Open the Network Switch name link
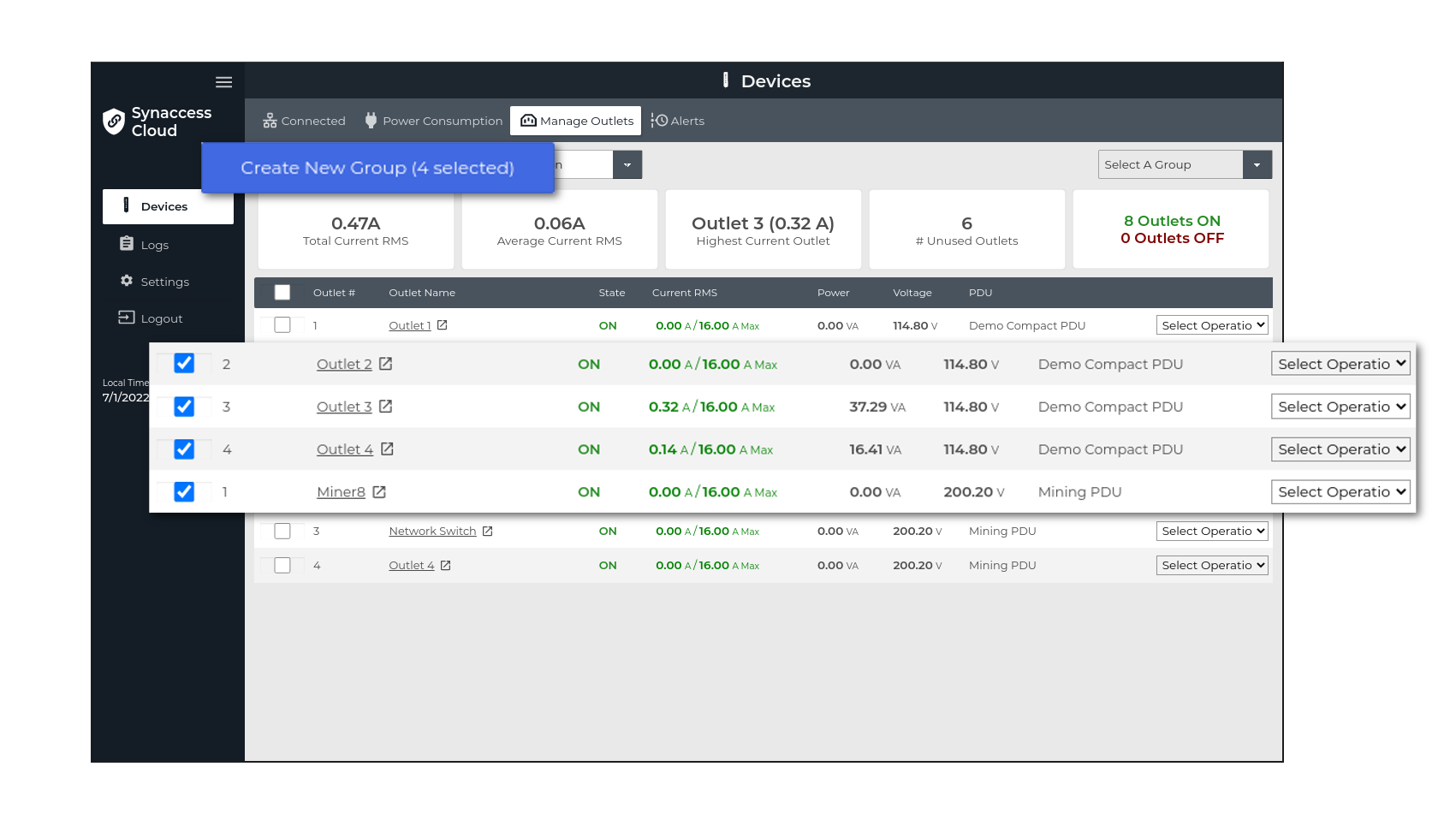 pos(432,532)
